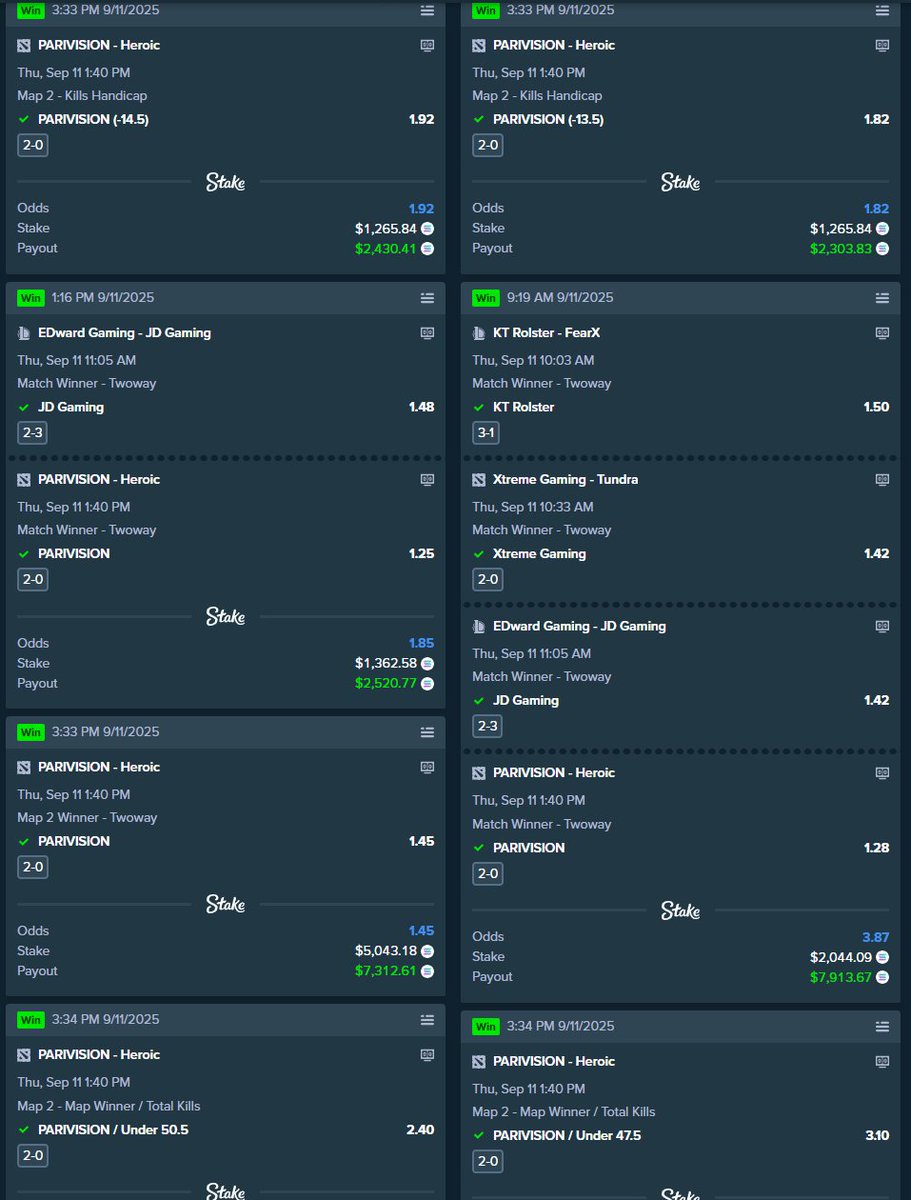Click the currency icon next to stake $2,044.09

click(x=882, y=957)
